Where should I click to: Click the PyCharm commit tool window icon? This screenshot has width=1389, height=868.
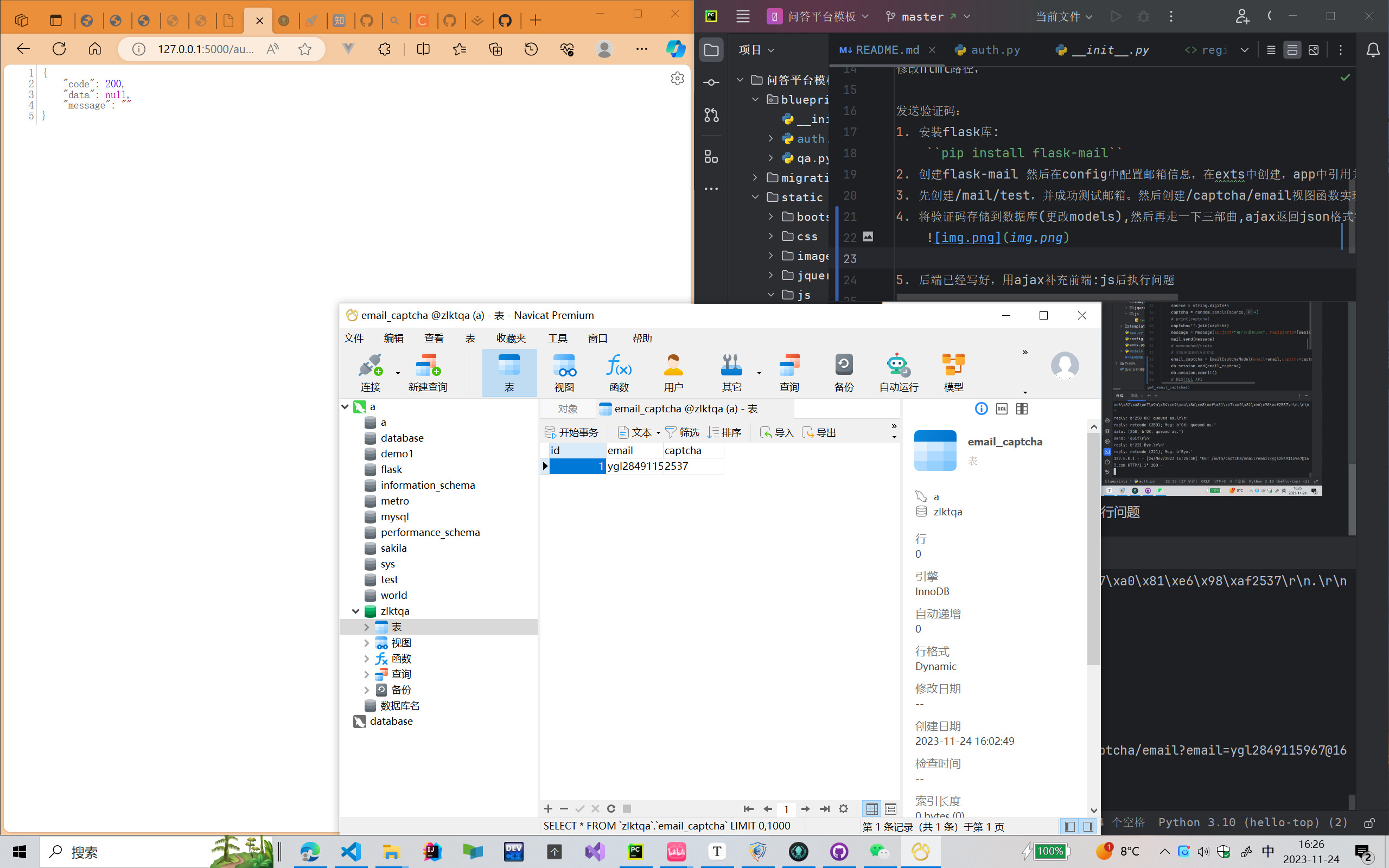click(711, 82)
